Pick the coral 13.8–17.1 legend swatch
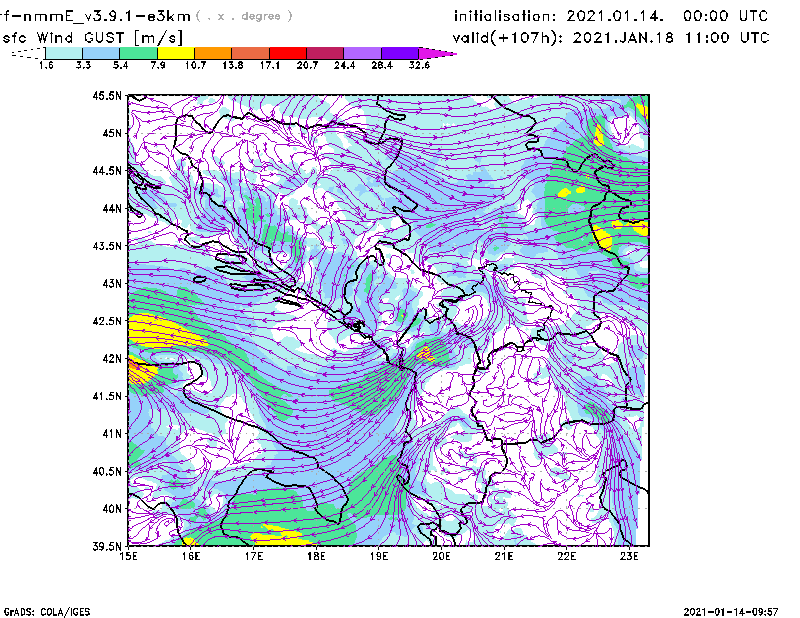The width and height of the screenshot is (800, 618). pos(251,53)
